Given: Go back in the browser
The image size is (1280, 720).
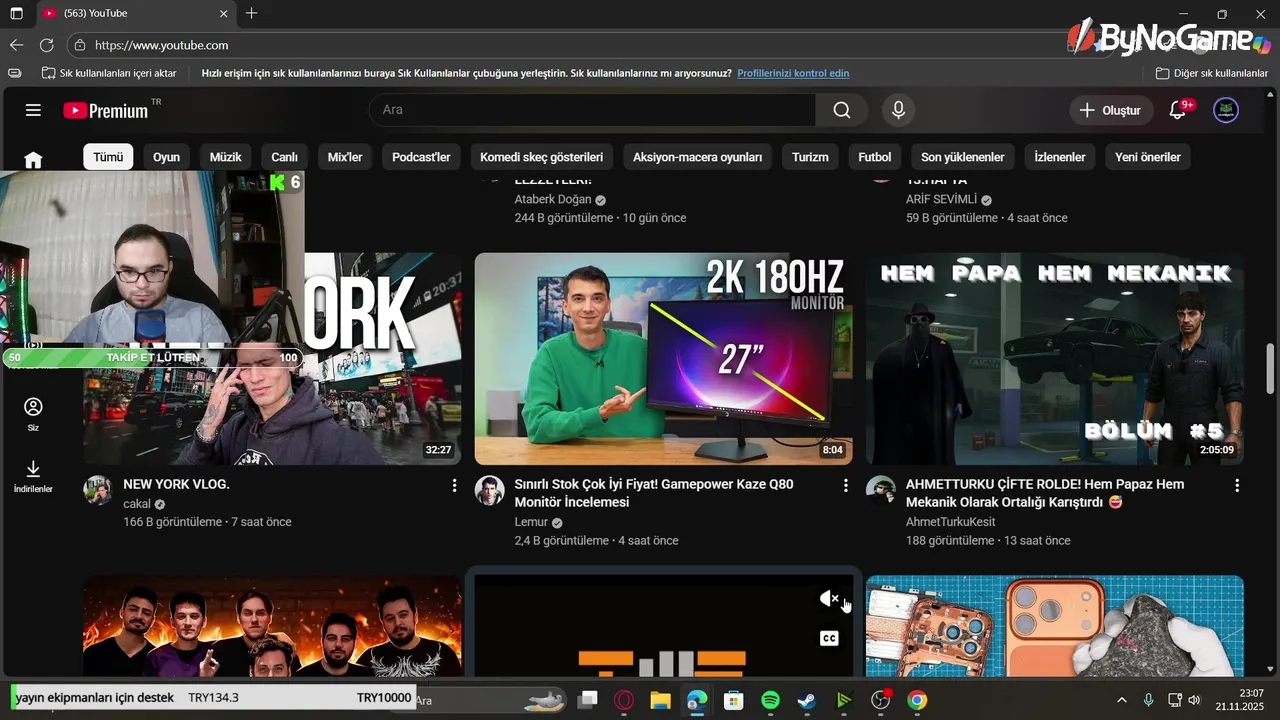Looking at the screenshot, I should coord(16,45).
